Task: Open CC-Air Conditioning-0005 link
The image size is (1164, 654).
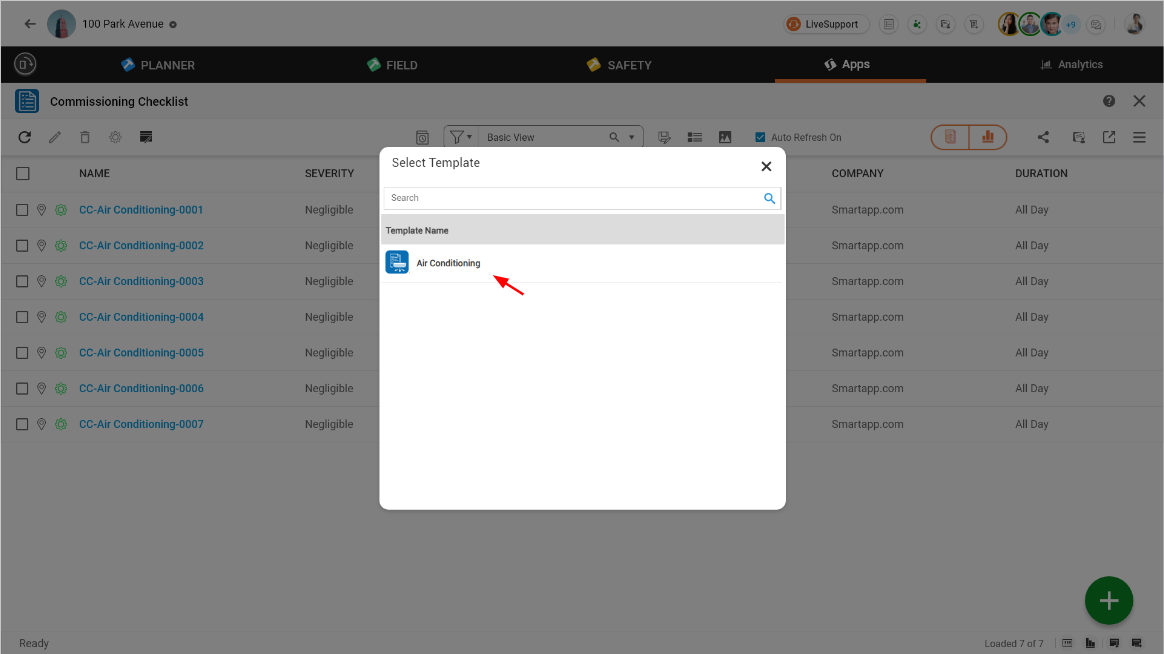Action: (x=141, y=353)
